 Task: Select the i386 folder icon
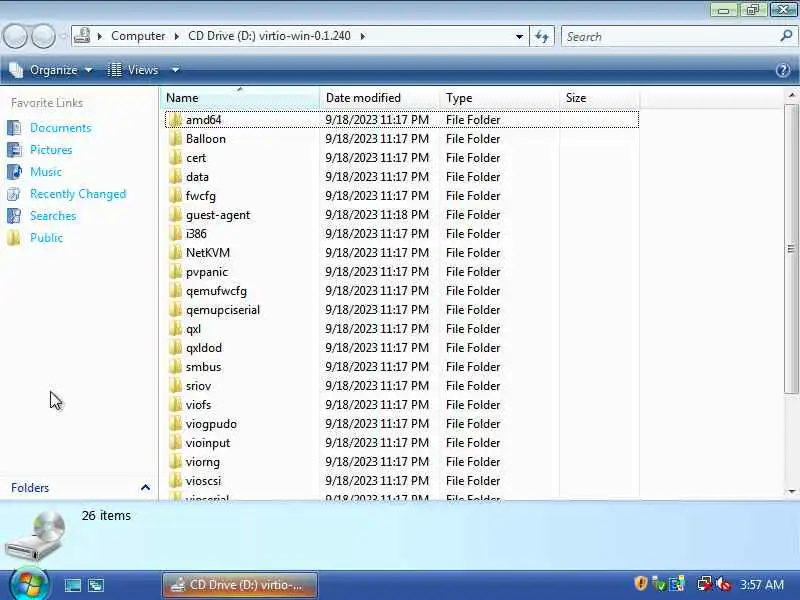pos(175,234)
